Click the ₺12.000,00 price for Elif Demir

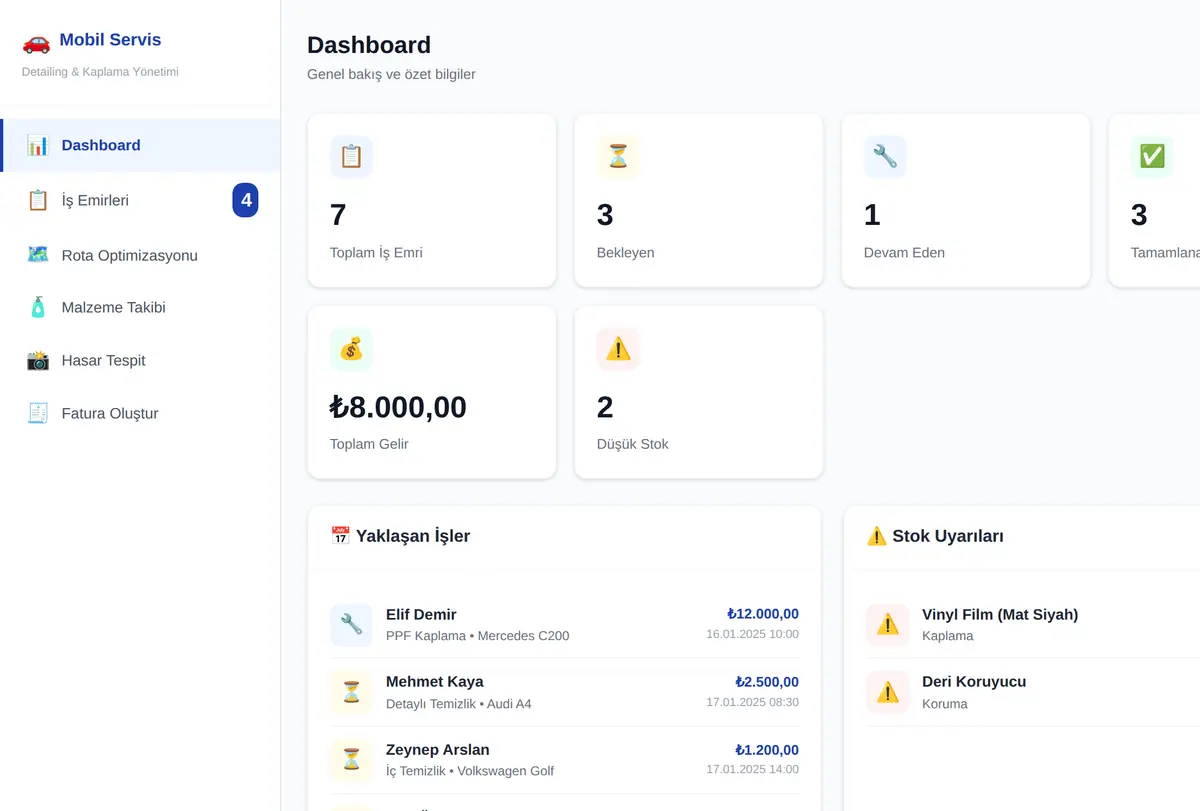coord(763,614)
